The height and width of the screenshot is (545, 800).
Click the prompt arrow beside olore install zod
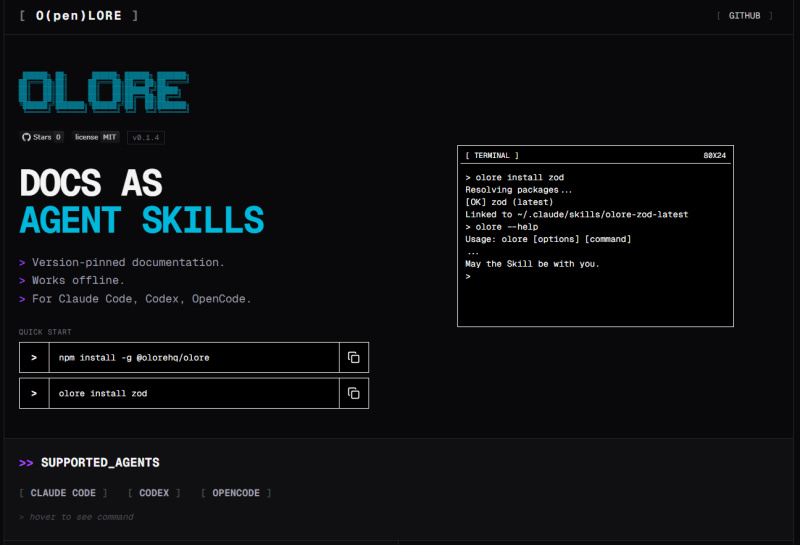(33, 393)
